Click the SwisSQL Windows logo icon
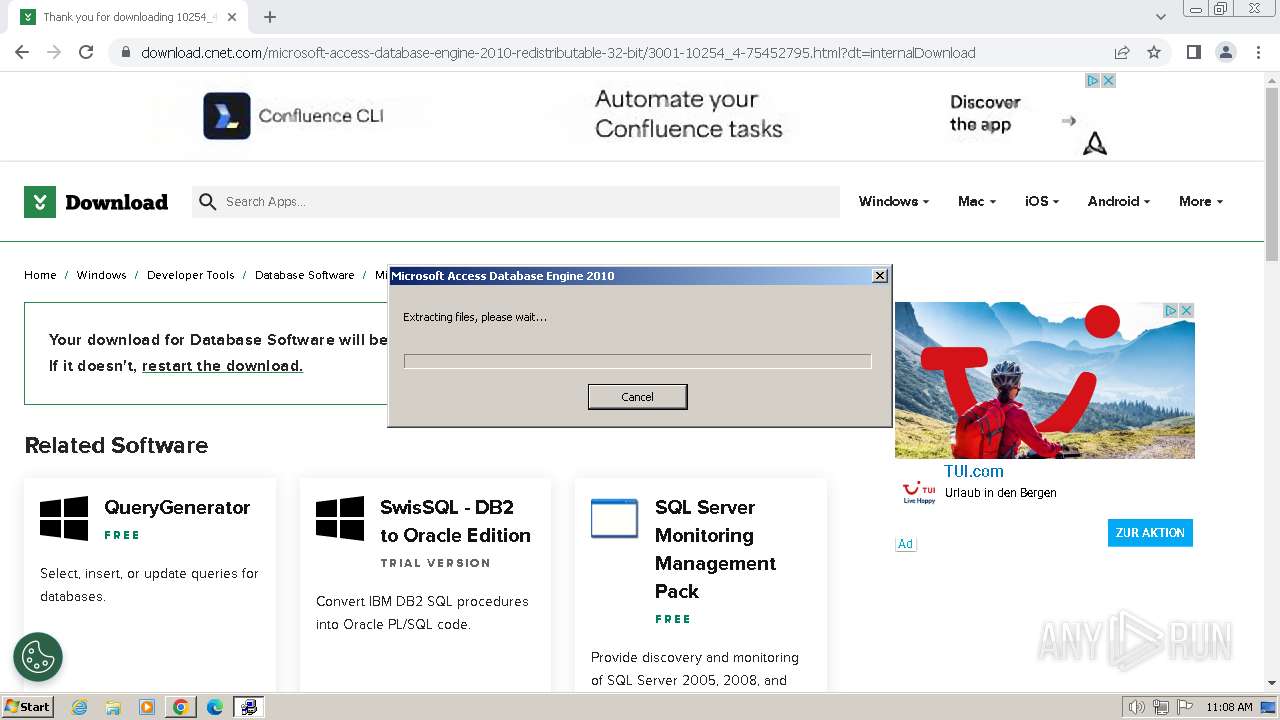This screenshot has height=720, width=1280. click(340, 519)
